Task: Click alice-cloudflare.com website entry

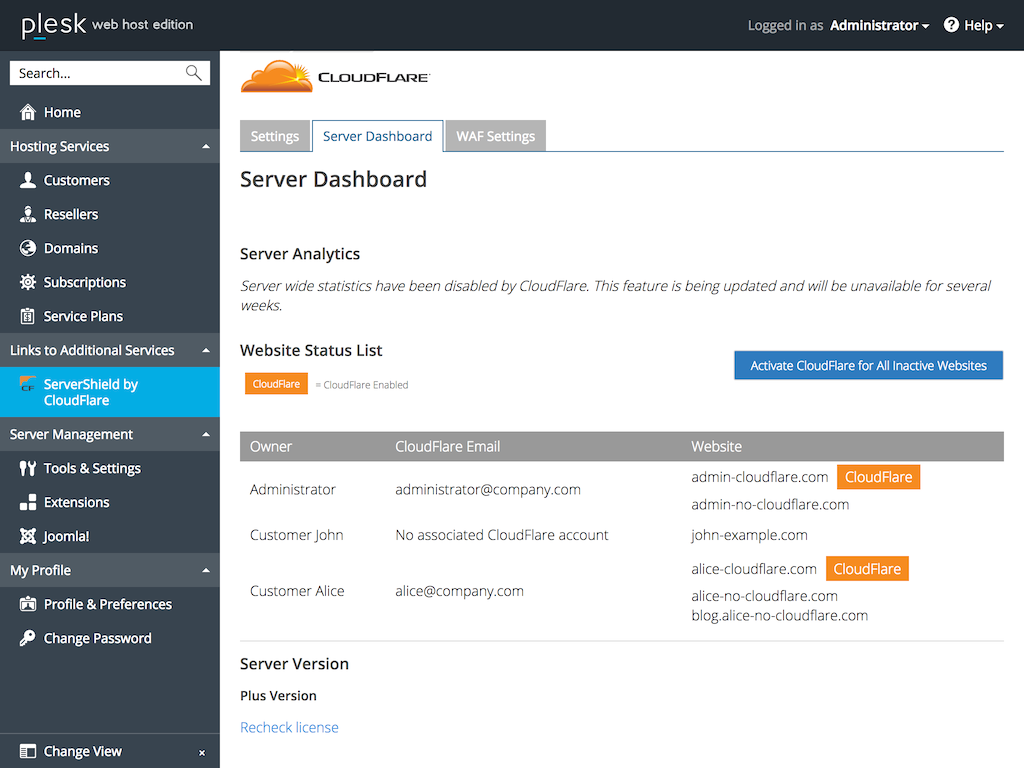Action: tap(754, 569)
